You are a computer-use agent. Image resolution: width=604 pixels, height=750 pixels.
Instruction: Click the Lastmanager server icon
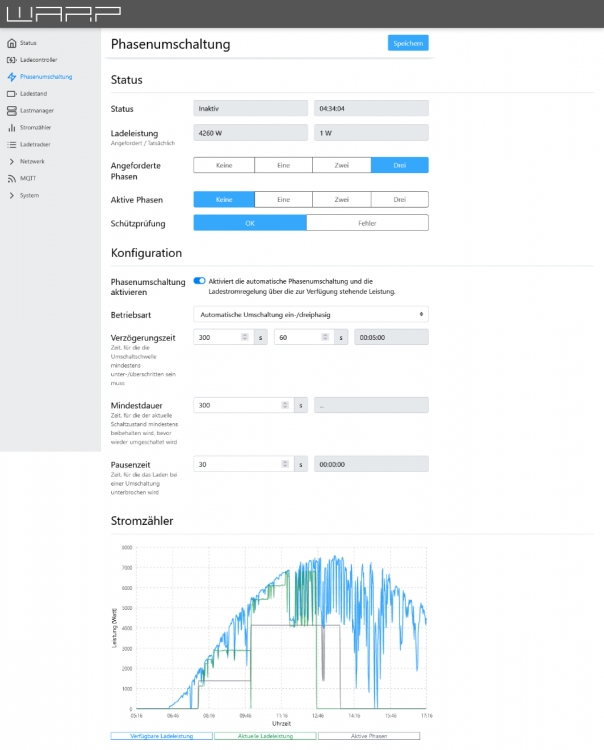tap(11, 111)
